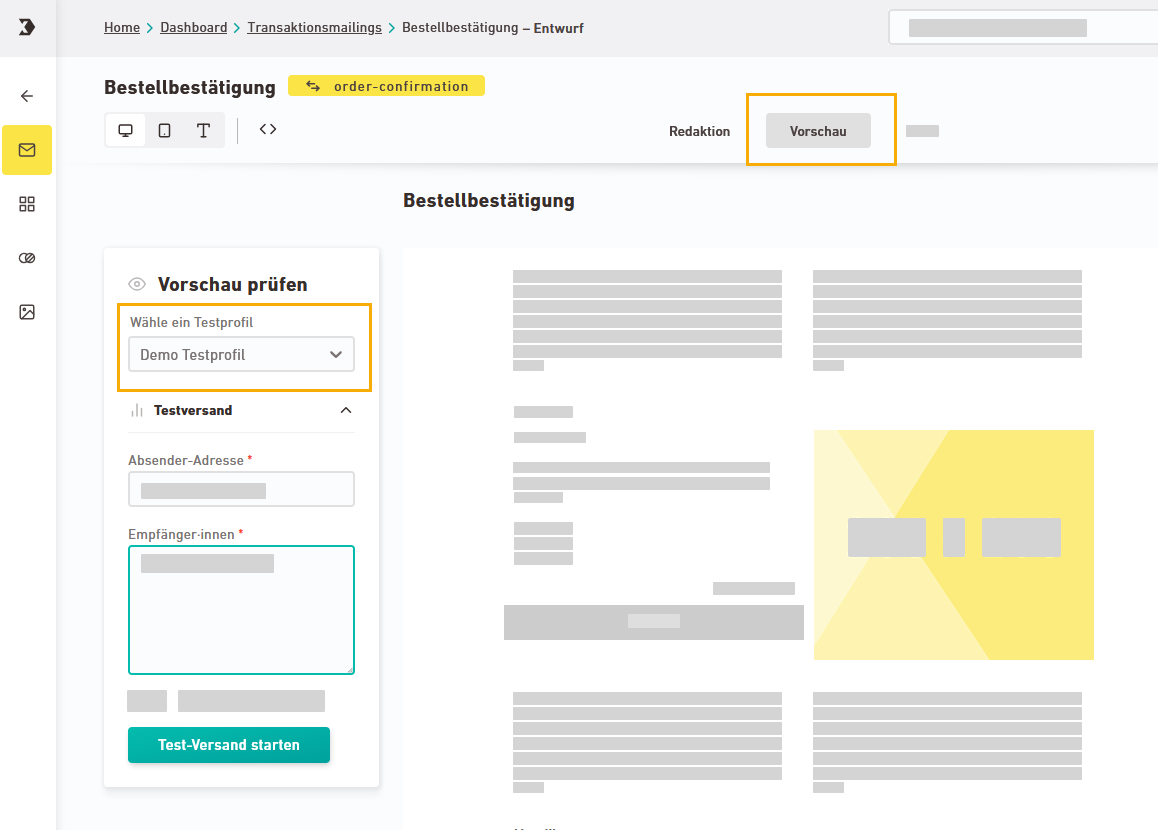Collapse the Testversand section
This screenshot has width=1158, height=830.
(346, 410)
